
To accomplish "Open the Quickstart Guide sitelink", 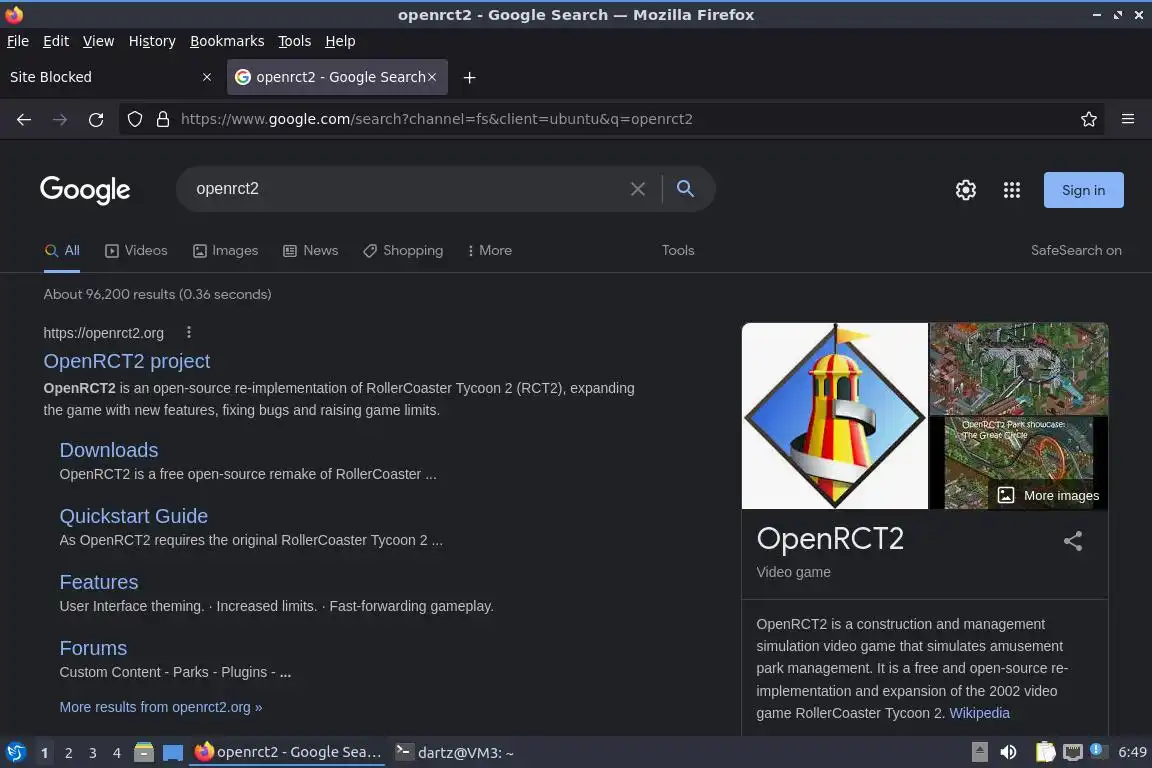I will (134, 516).
